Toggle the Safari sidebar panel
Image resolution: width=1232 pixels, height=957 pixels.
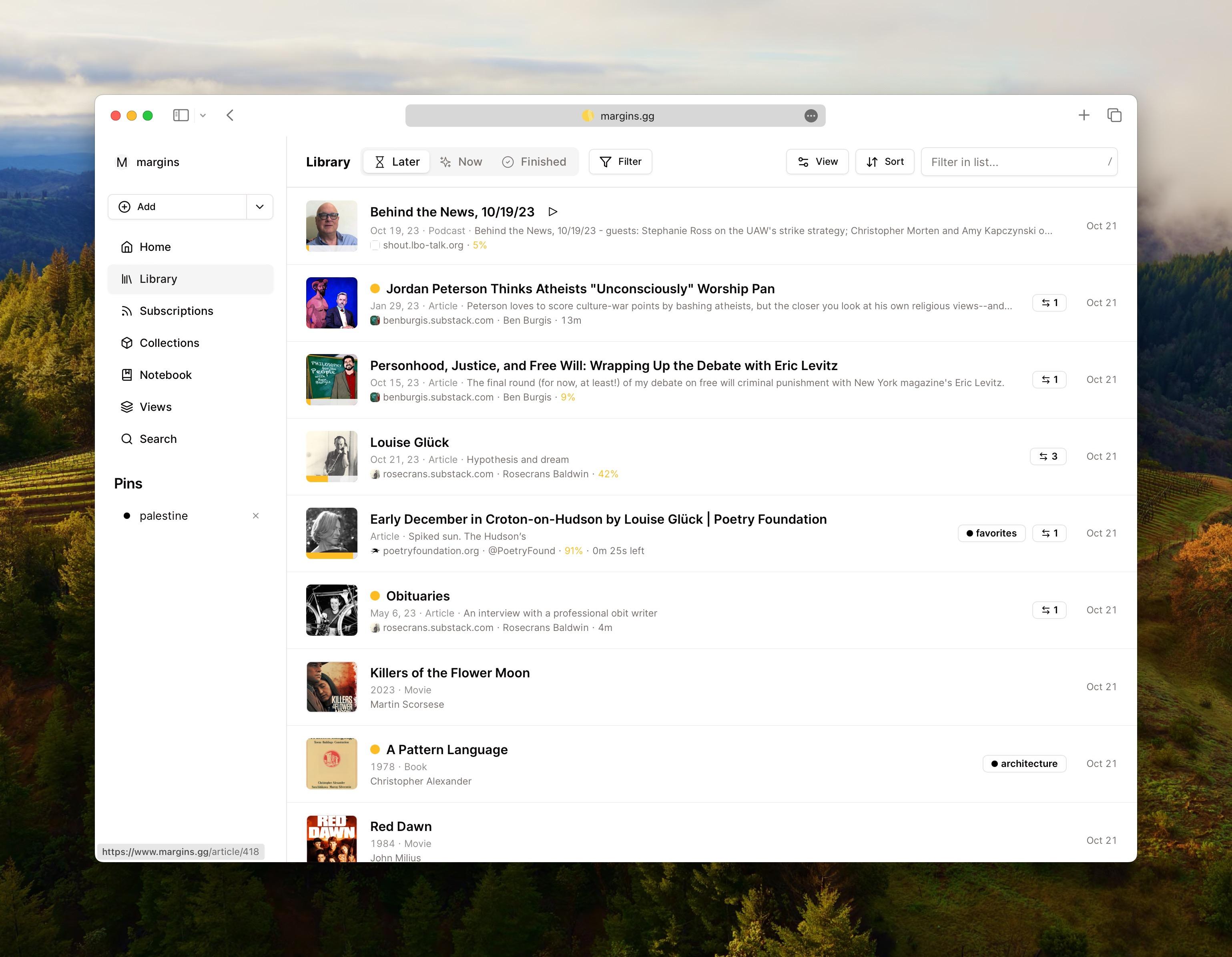tap(181, 116)
